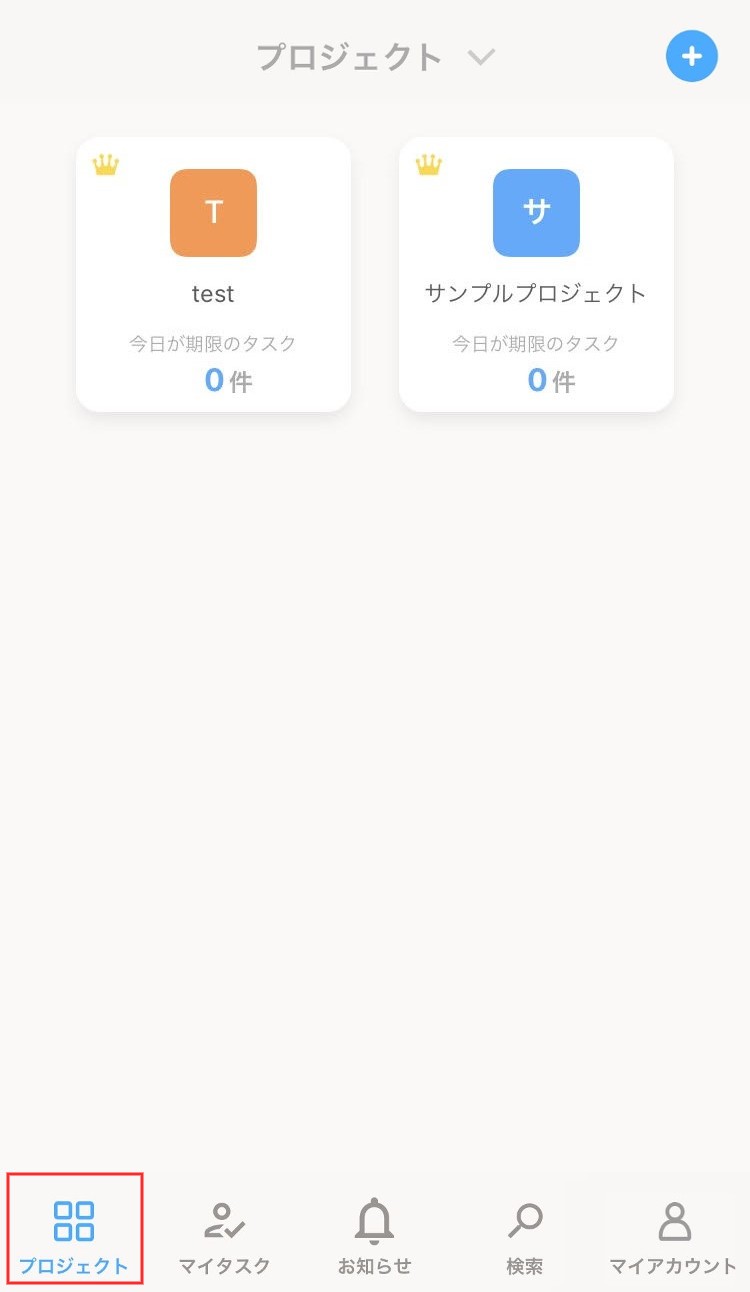750x1292 pixels.
Task: Select the プロジェクト grid icon in bottom bar
Action: 74,1221
